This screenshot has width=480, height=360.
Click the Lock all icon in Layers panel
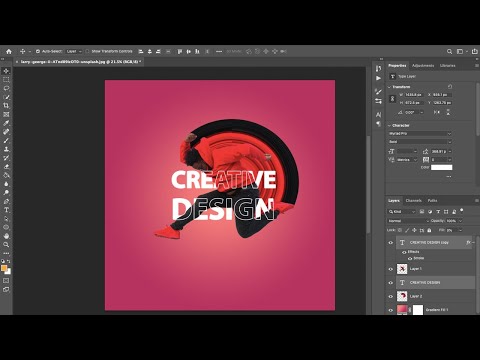[x=429, y=230]
